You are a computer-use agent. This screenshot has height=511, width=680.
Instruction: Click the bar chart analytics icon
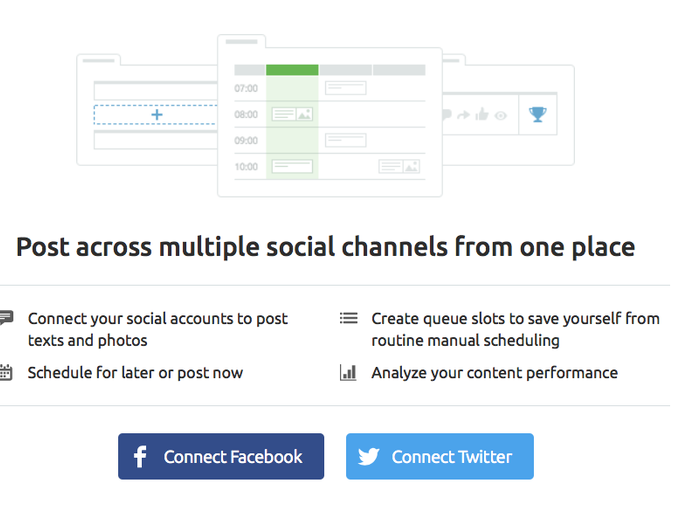tap(348, 373)
